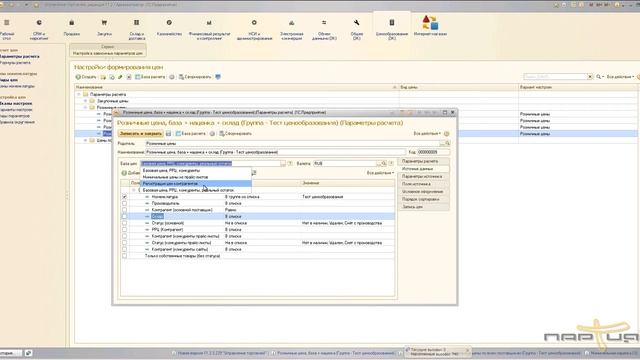Click the deletion mark icon in the main list toolbar
Screen dimensions: 640x360
[129, 77]
